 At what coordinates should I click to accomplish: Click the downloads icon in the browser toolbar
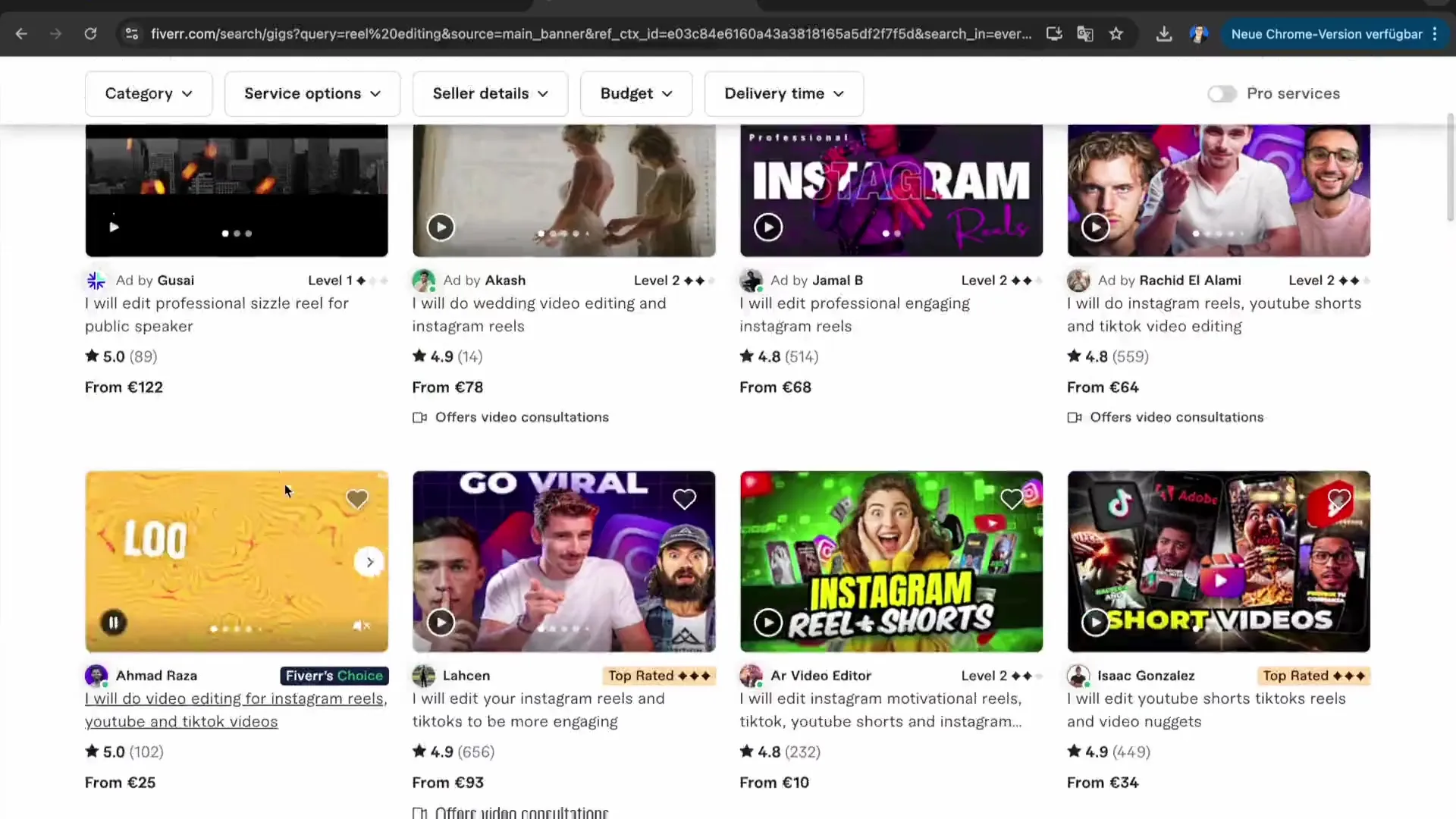(1164, 33)
